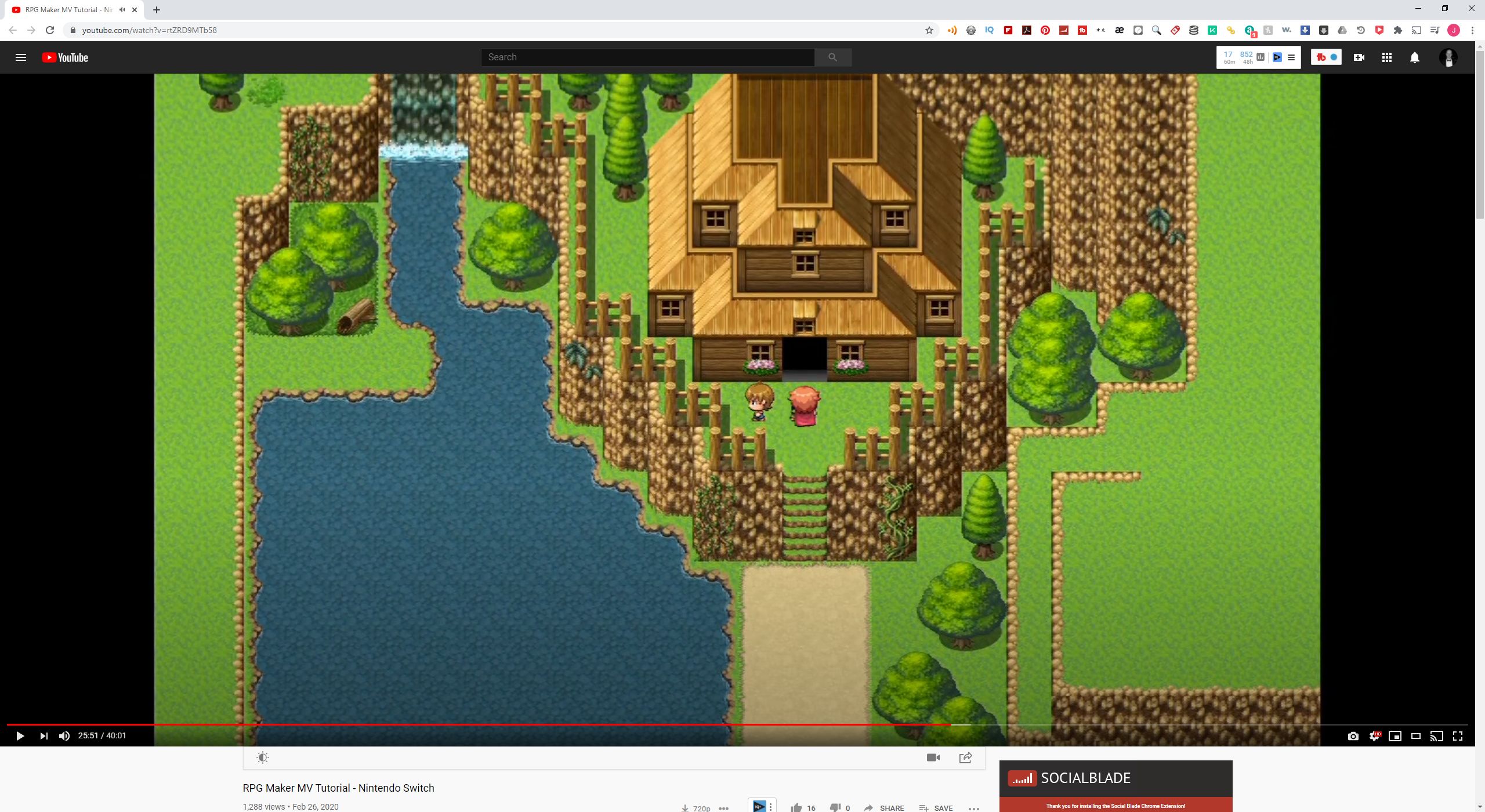Viewport: 1485px width, 812px height.
Task: Bookmark this page with star icon
Action: 929,30
